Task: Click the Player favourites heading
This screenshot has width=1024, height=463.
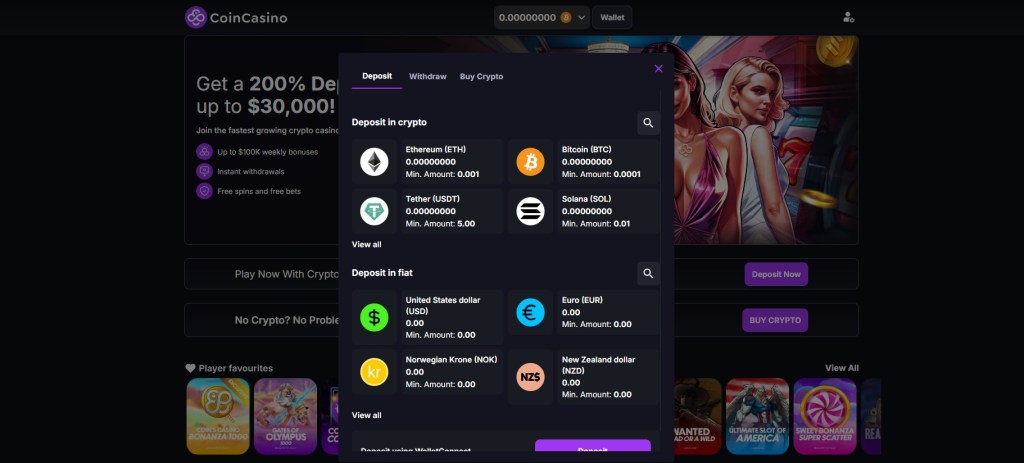Action: [x=236, y=368]
